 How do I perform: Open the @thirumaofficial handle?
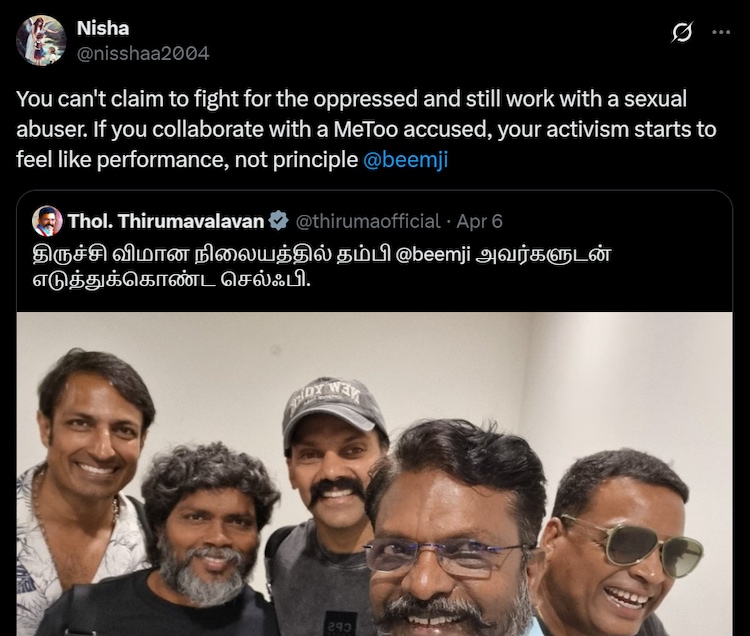point(367,220)
